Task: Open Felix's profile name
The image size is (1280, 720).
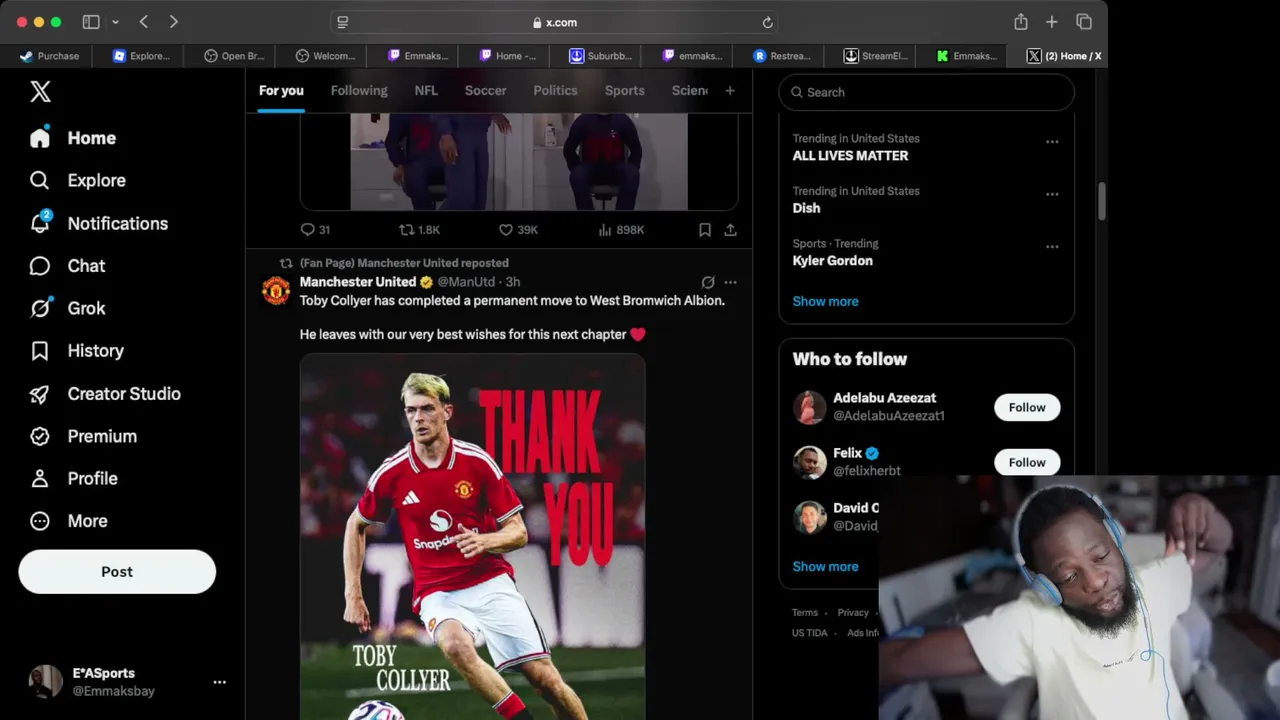Action: (847, 453)
